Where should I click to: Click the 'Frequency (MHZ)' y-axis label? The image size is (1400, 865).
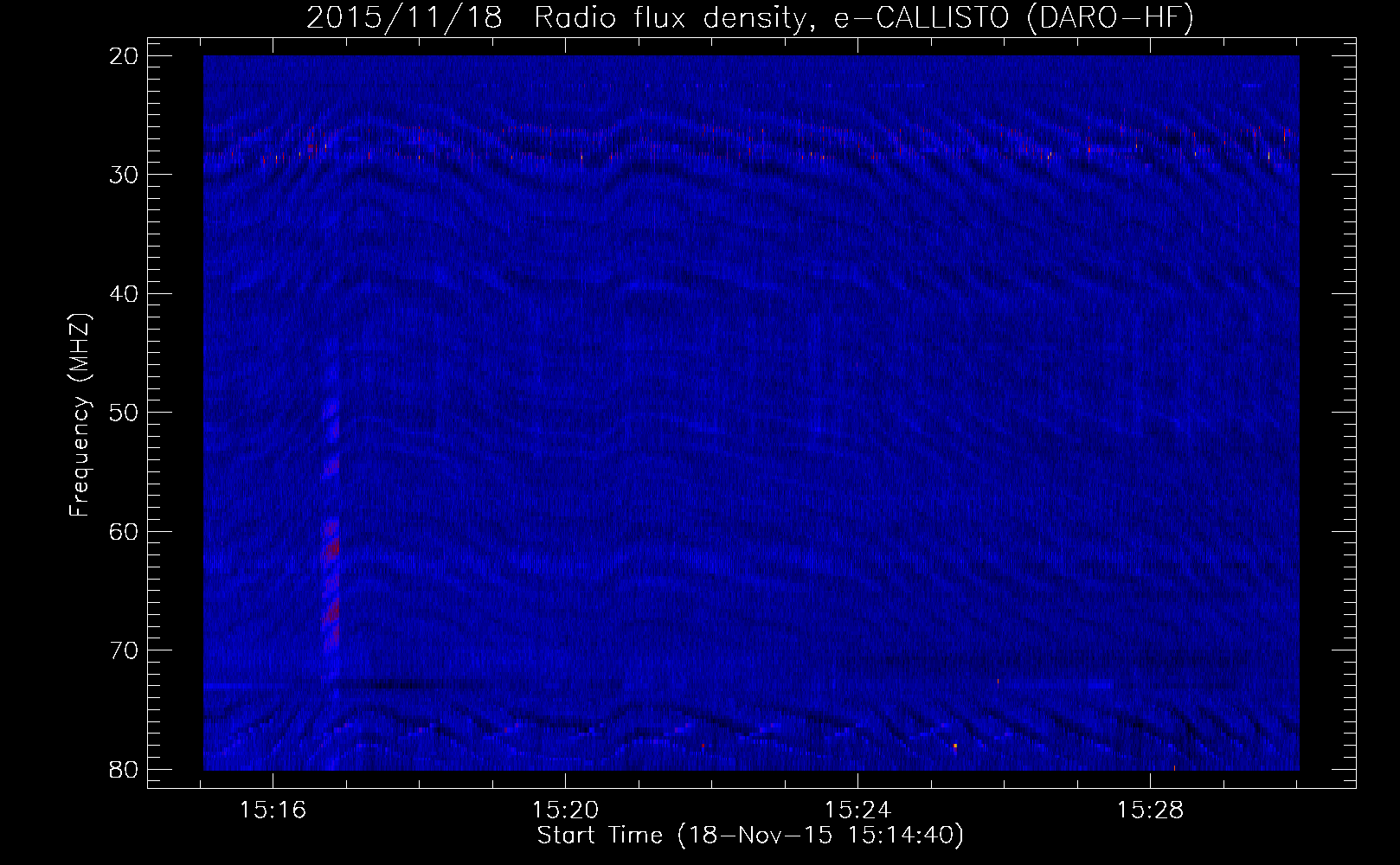coord(80,416)
